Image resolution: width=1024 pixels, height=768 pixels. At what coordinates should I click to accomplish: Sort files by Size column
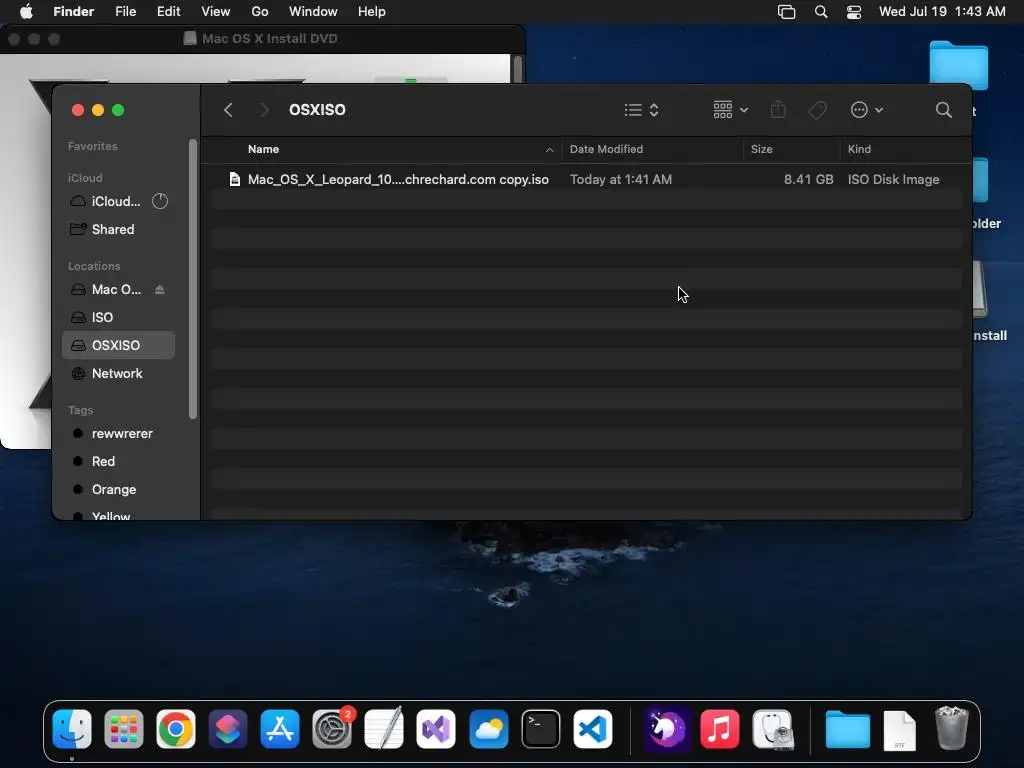tap(761, 149)
